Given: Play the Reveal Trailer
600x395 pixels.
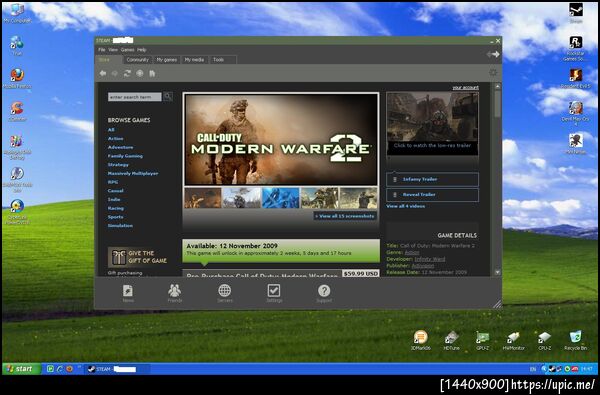Looking at the screenshot, I should [x=432, y=194].
